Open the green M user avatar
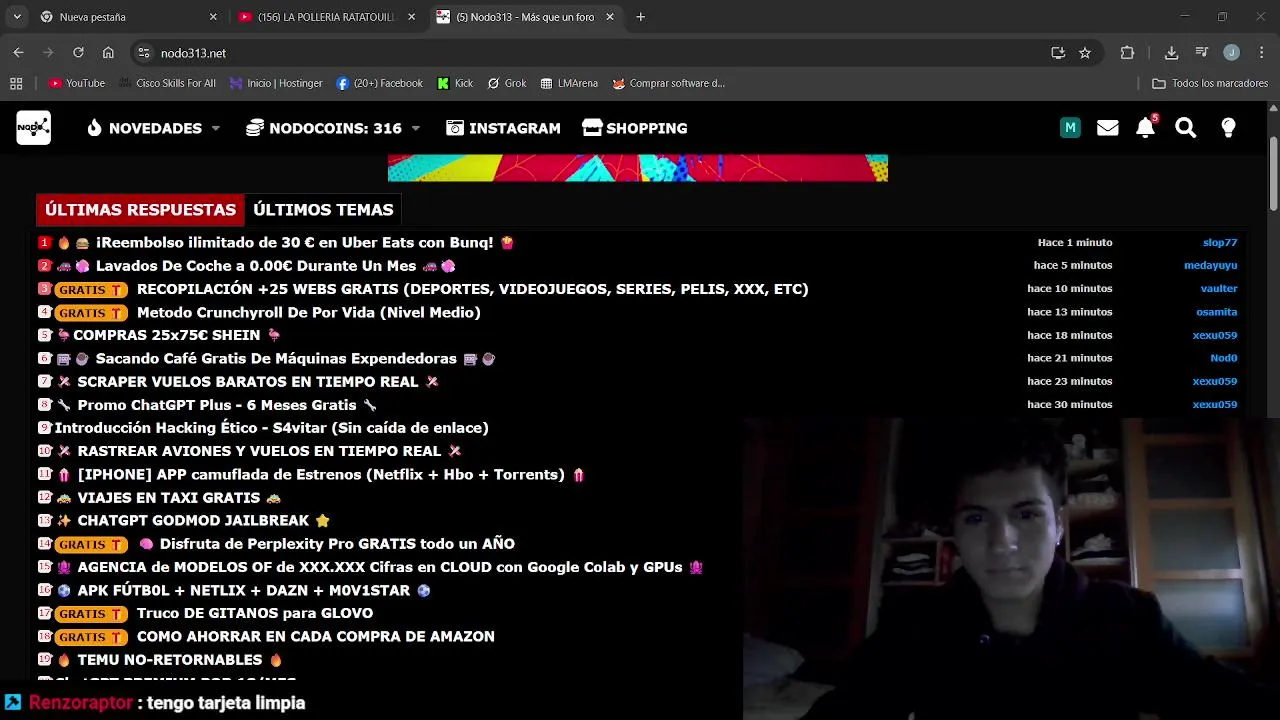Screen dimensions: 1280x720 click(1070, 128)
